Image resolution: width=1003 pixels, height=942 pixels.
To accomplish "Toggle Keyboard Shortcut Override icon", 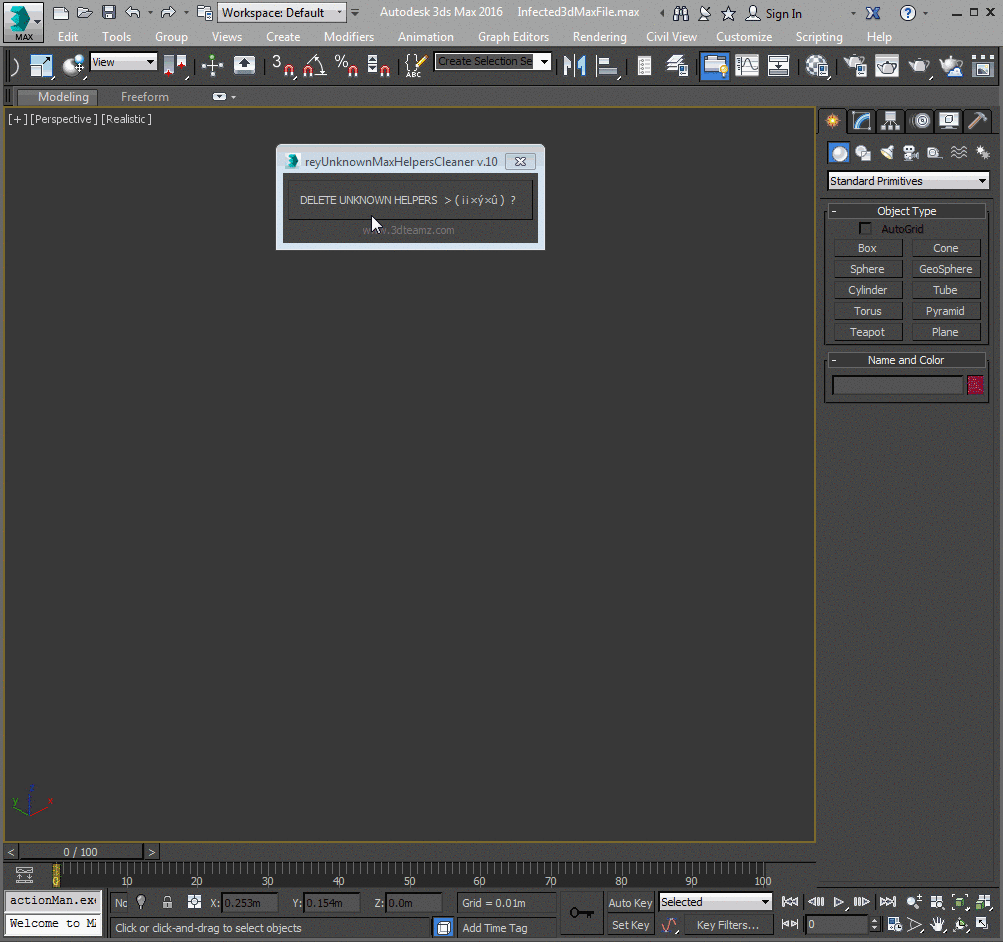I will (244, 65).
